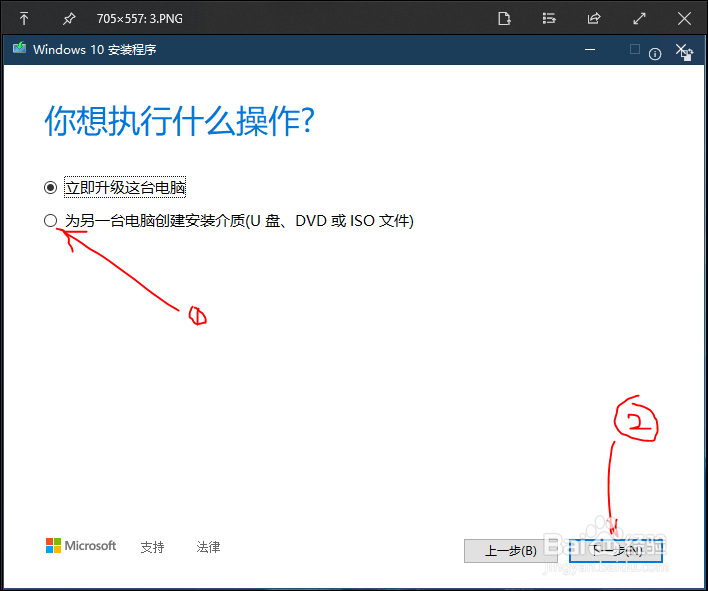The image size is (708, 591).
Task: Pin the 3.PNG viewer window
Action: 69,19
